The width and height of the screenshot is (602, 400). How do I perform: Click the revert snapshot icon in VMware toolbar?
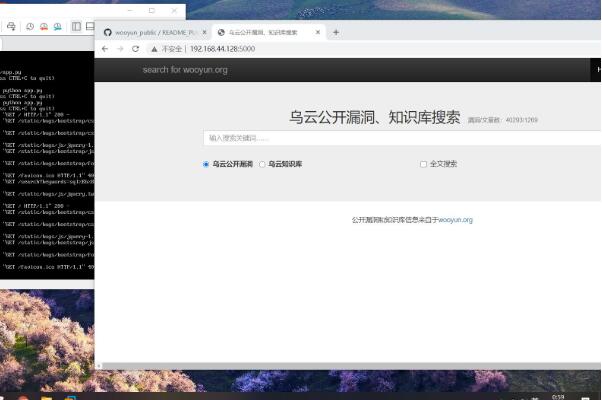point(44,26)
